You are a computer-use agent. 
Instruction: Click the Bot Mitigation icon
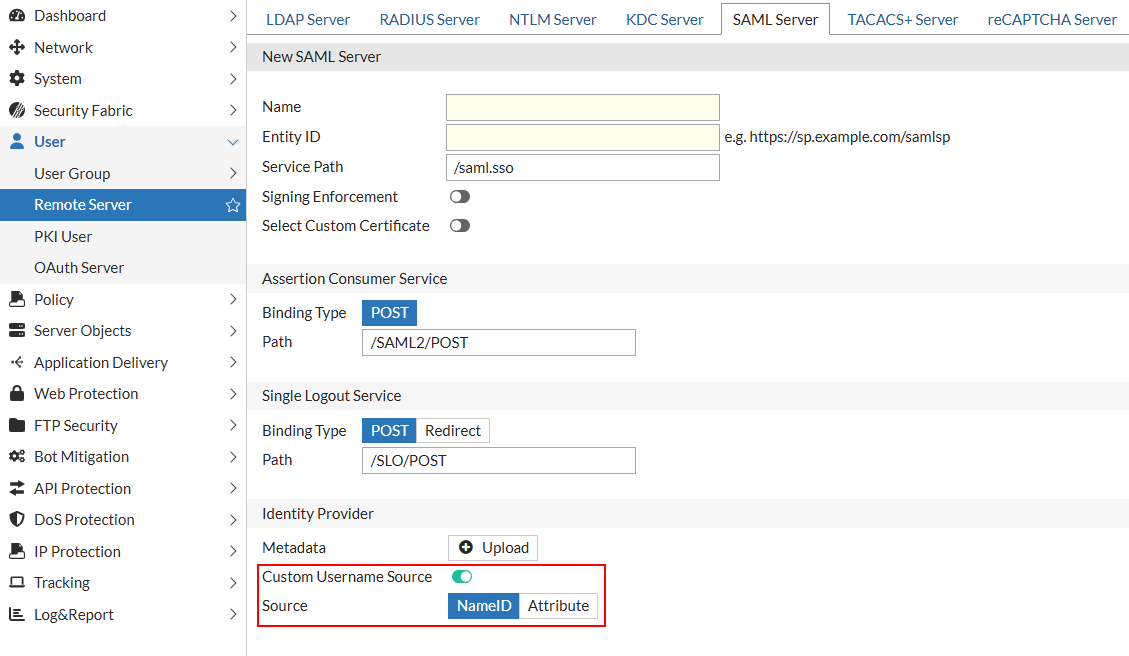coord(16,457)
